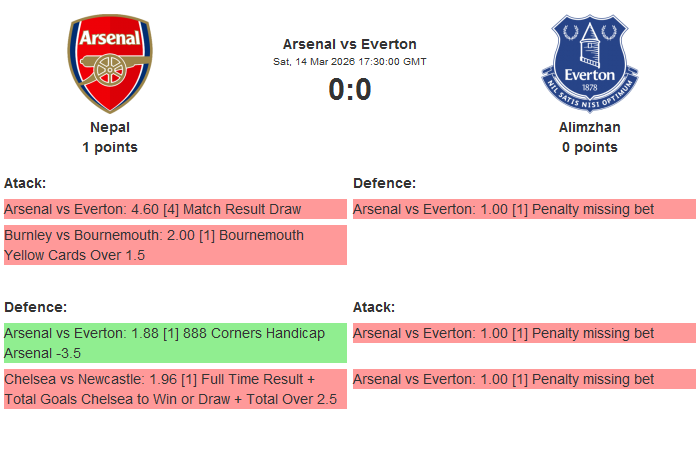
Task: Click the match date and time text
Action: pos(349,61)
